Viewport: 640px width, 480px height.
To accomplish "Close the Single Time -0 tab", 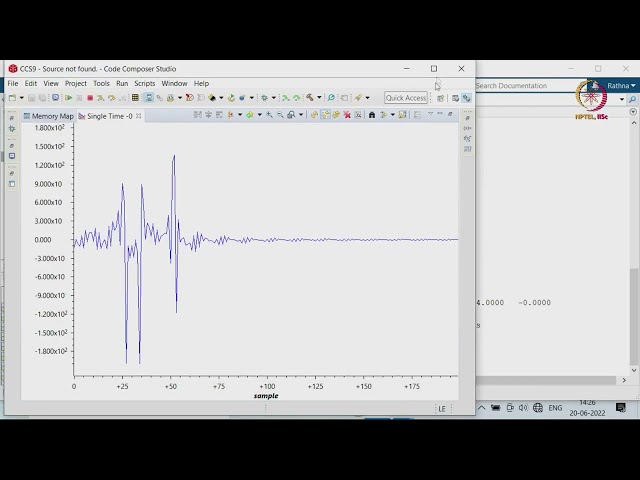I will tap(139, 116).
